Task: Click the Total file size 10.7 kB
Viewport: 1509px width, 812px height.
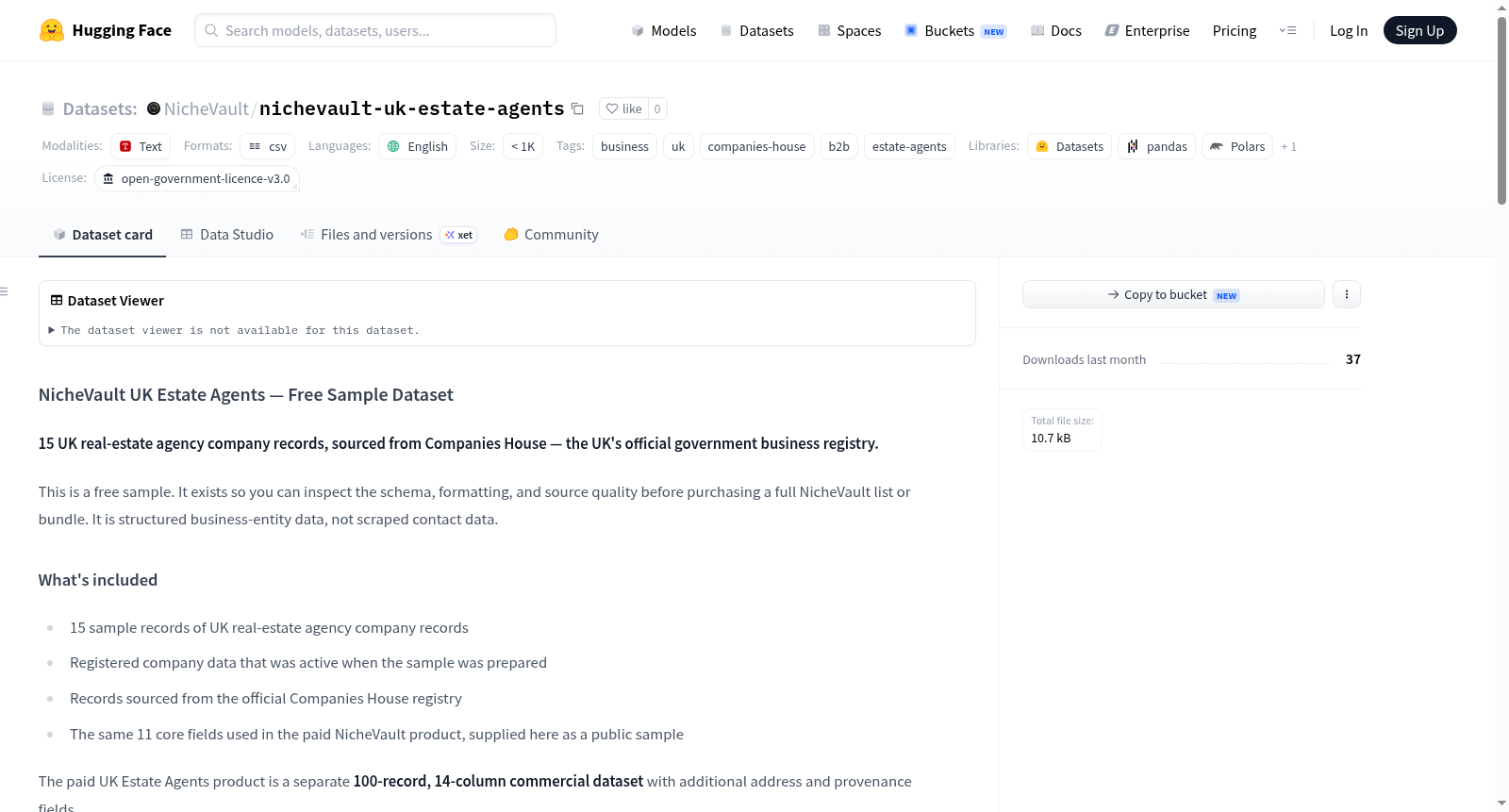Action: pos(1062,430)
